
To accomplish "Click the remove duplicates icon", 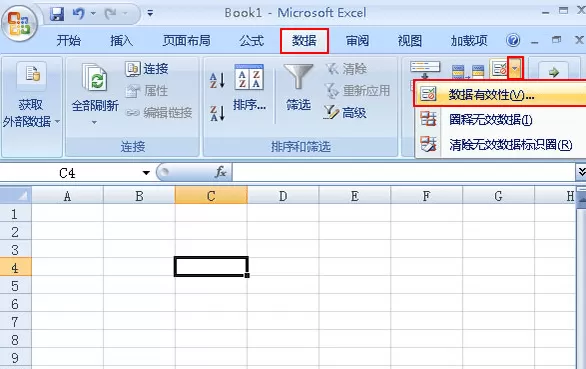I will pos(468,72).
